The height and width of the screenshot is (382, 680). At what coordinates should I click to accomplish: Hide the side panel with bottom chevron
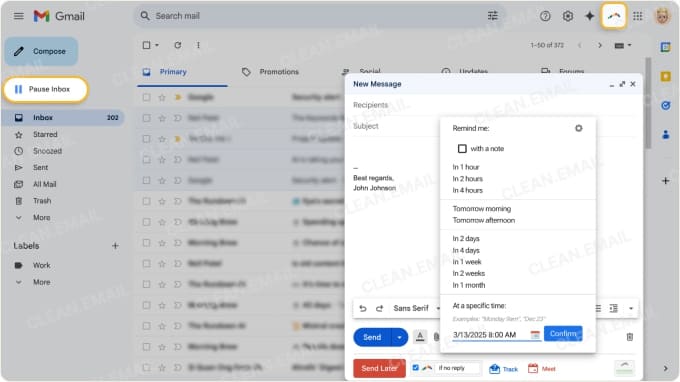click(665, 368)
